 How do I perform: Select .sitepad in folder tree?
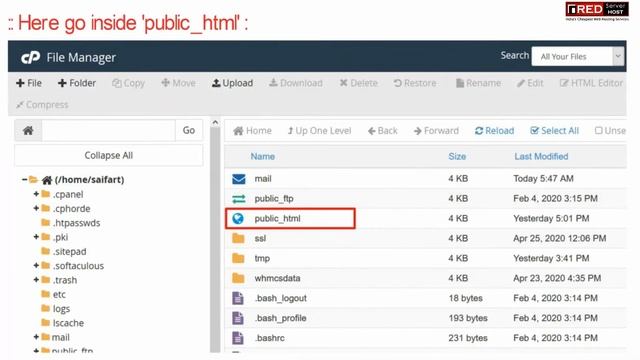pos(69,252)
